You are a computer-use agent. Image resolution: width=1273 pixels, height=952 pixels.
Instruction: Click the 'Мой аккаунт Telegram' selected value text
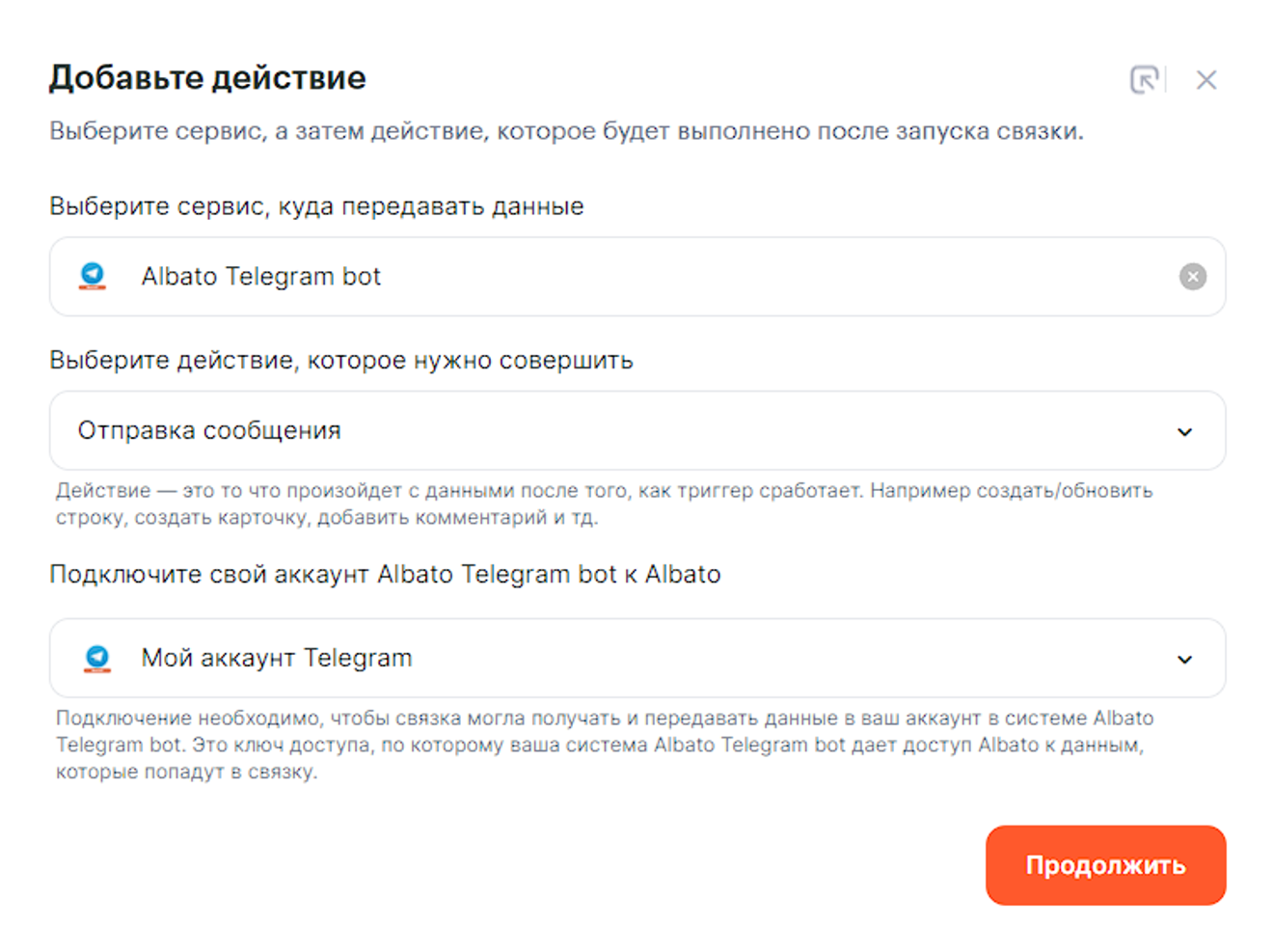point(277,658)
